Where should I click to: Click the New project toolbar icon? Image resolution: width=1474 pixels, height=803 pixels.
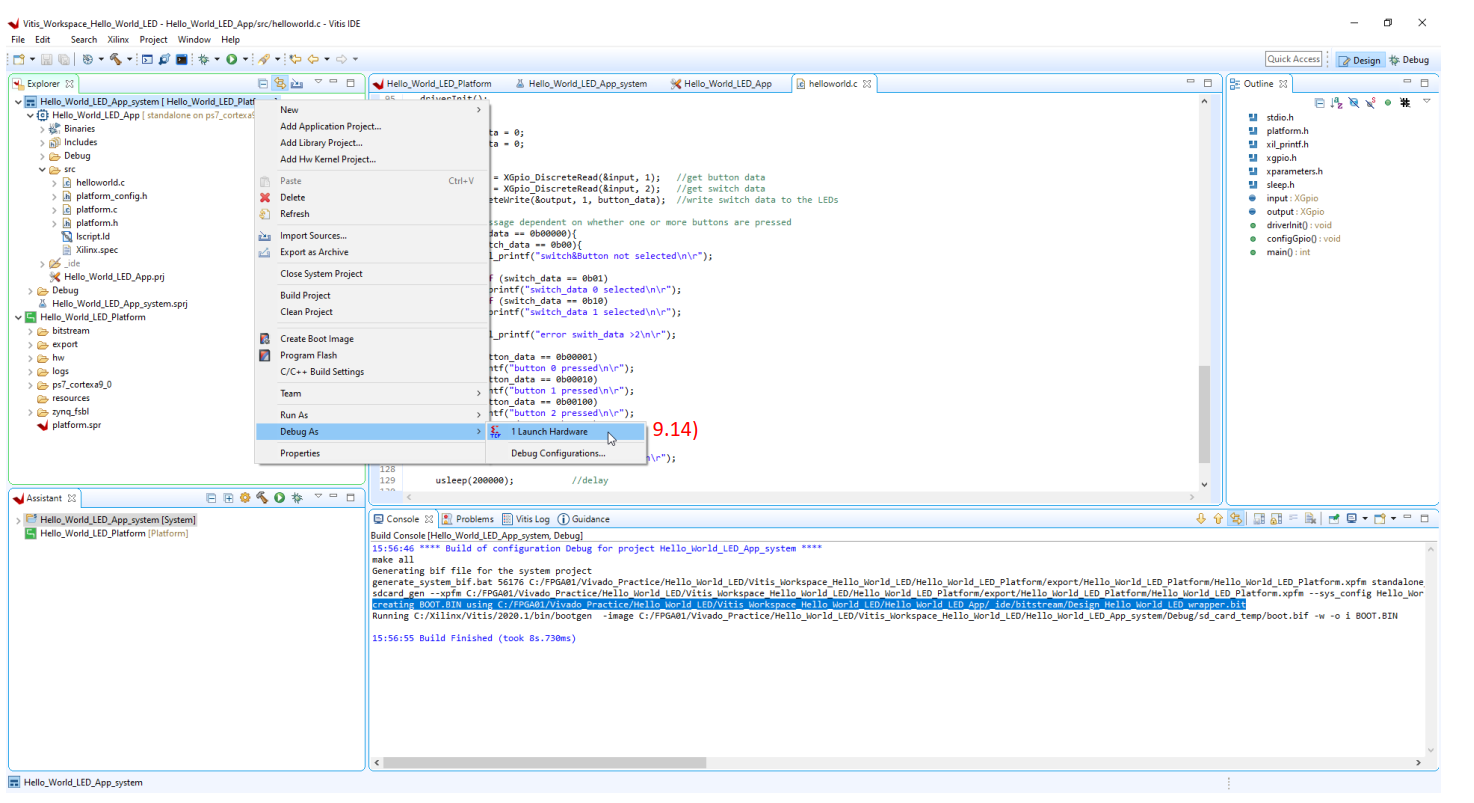click(x=19, y=60)
